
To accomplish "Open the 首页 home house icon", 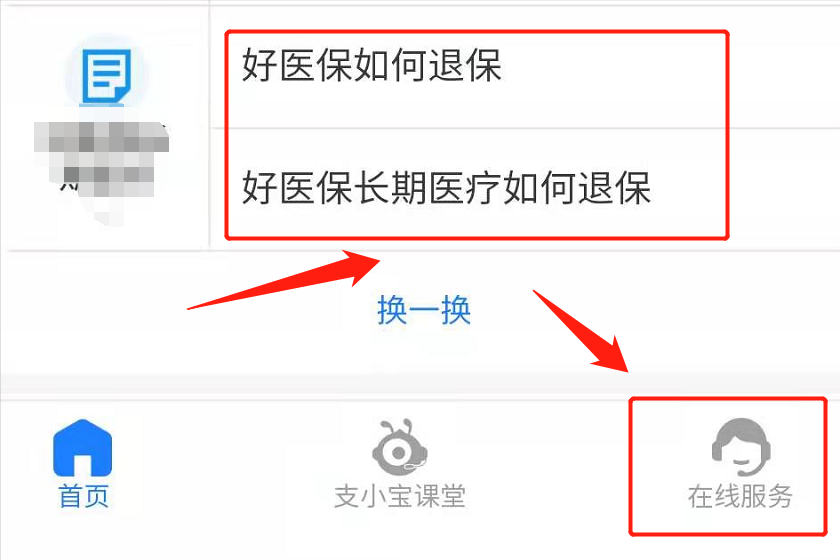I will (82, 448).
